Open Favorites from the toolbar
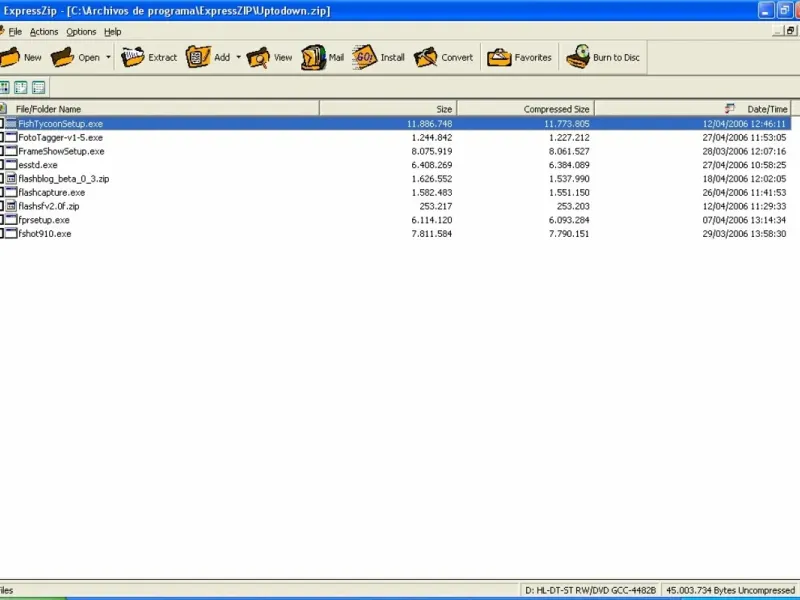 coord(519,57)
